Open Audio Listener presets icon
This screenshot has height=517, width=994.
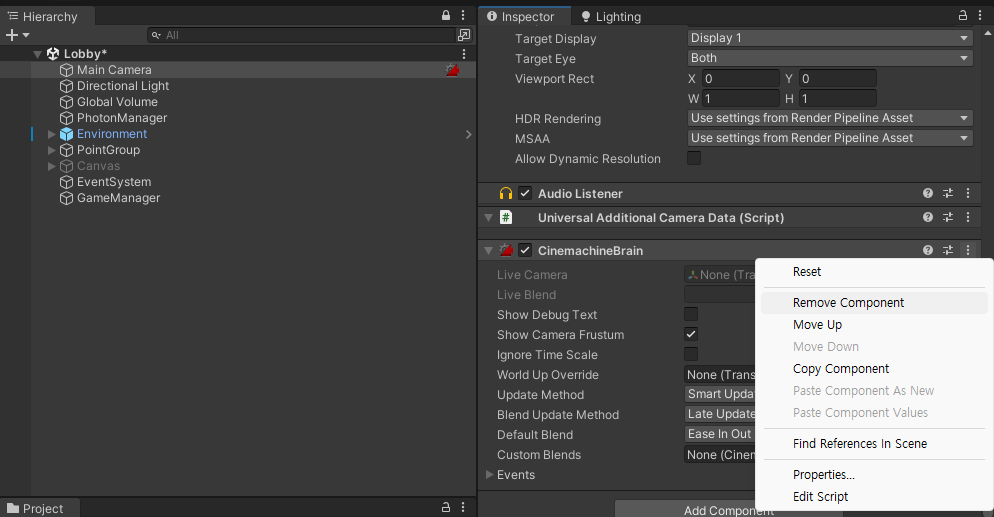tap(948, 193)
